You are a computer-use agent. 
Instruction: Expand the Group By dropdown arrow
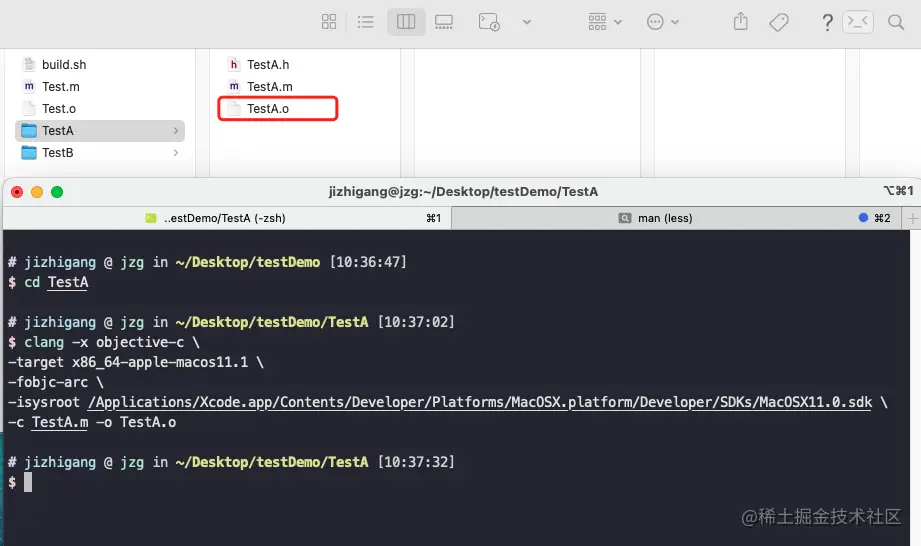618,22
